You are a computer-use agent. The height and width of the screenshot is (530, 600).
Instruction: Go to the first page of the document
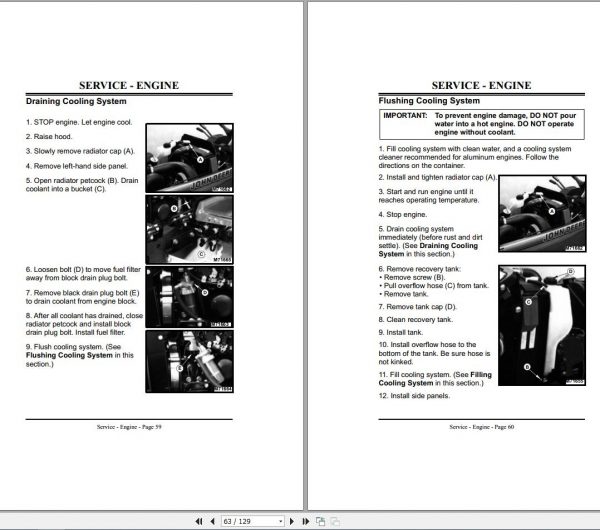[199, 521]
